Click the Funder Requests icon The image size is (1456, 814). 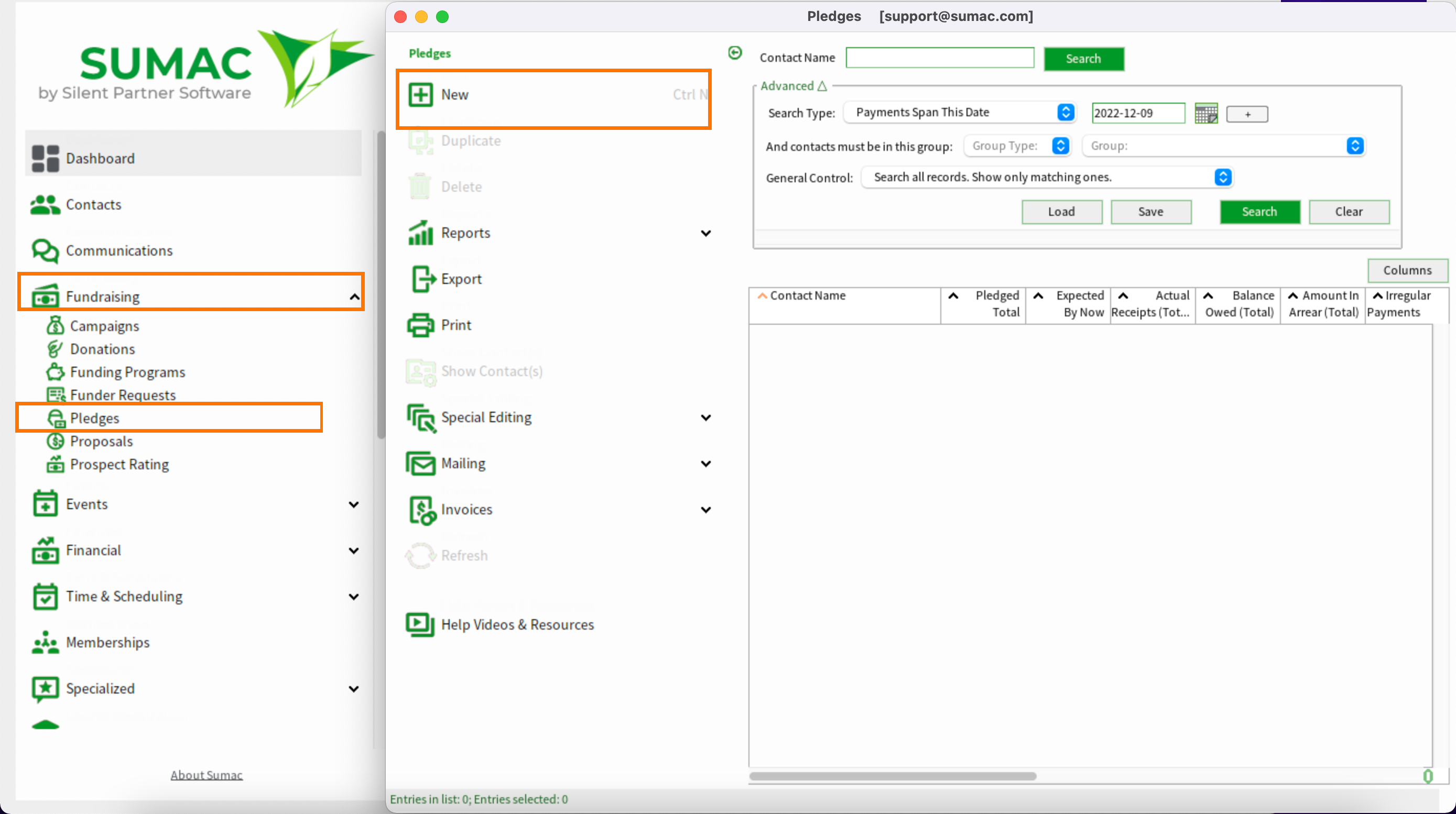click(56, 395)
